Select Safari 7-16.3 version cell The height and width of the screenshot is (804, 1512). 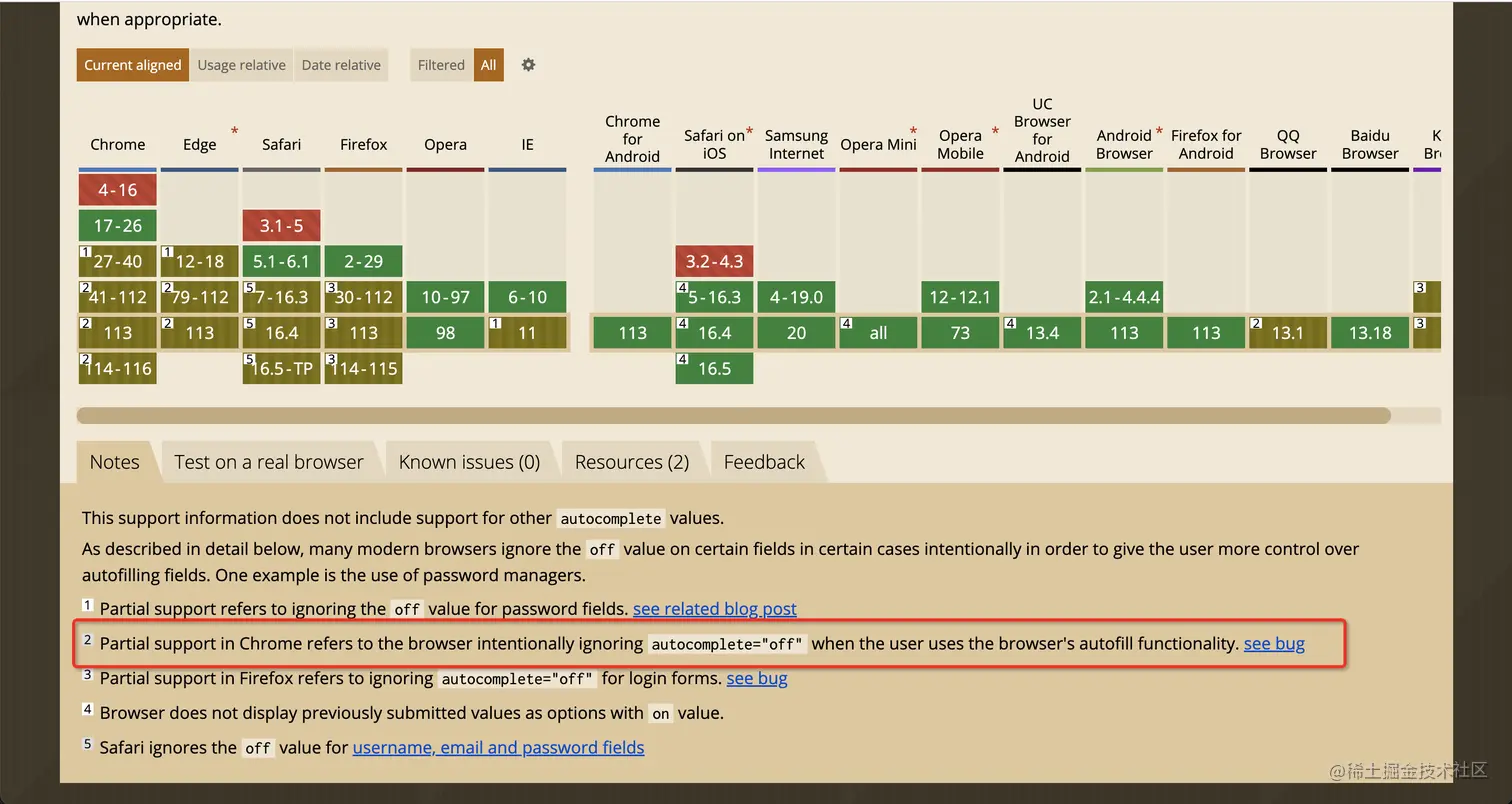(282, 297)
